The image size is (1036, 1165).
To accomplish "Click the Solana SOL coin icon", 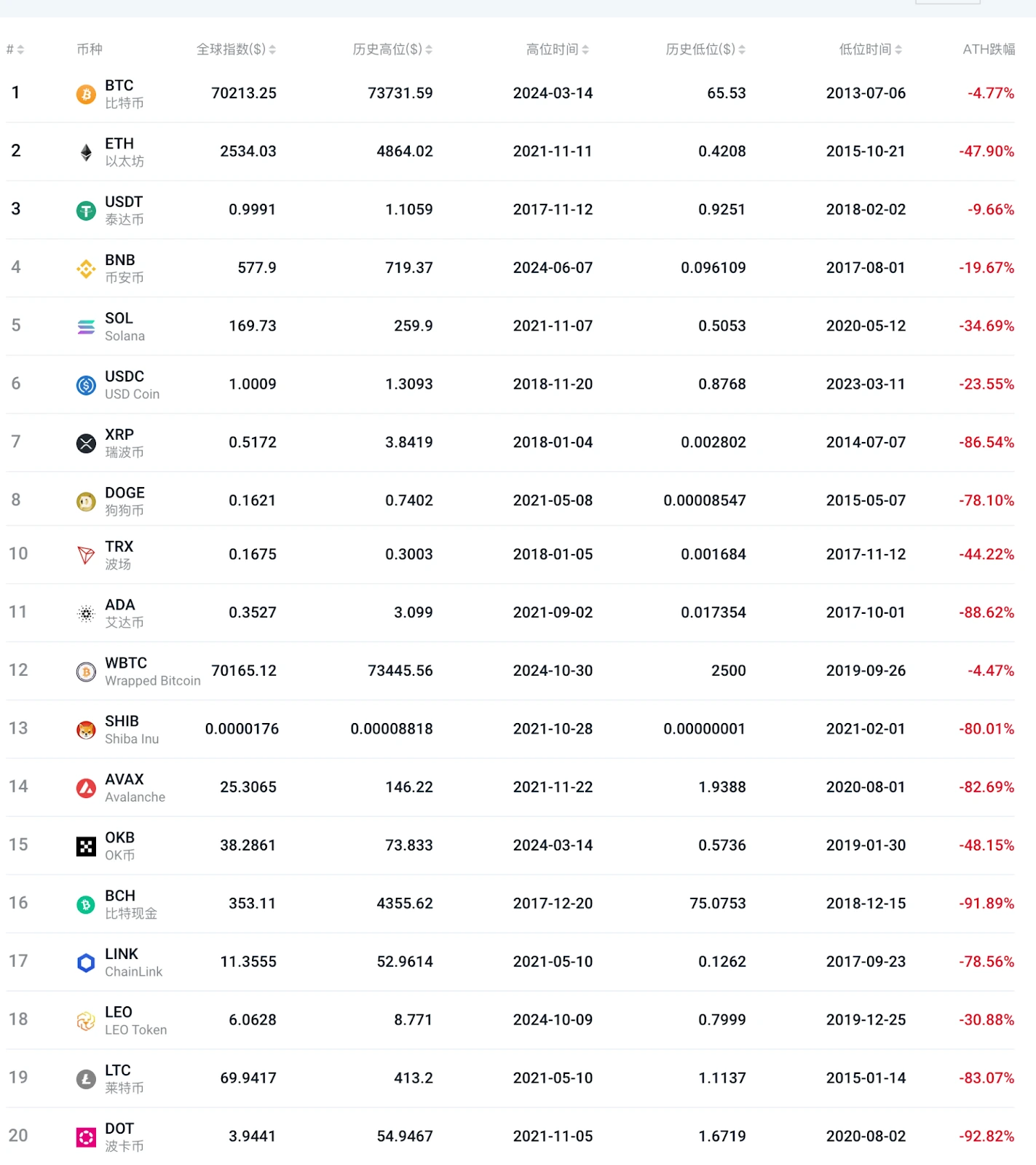I will [x=86, y=327].
